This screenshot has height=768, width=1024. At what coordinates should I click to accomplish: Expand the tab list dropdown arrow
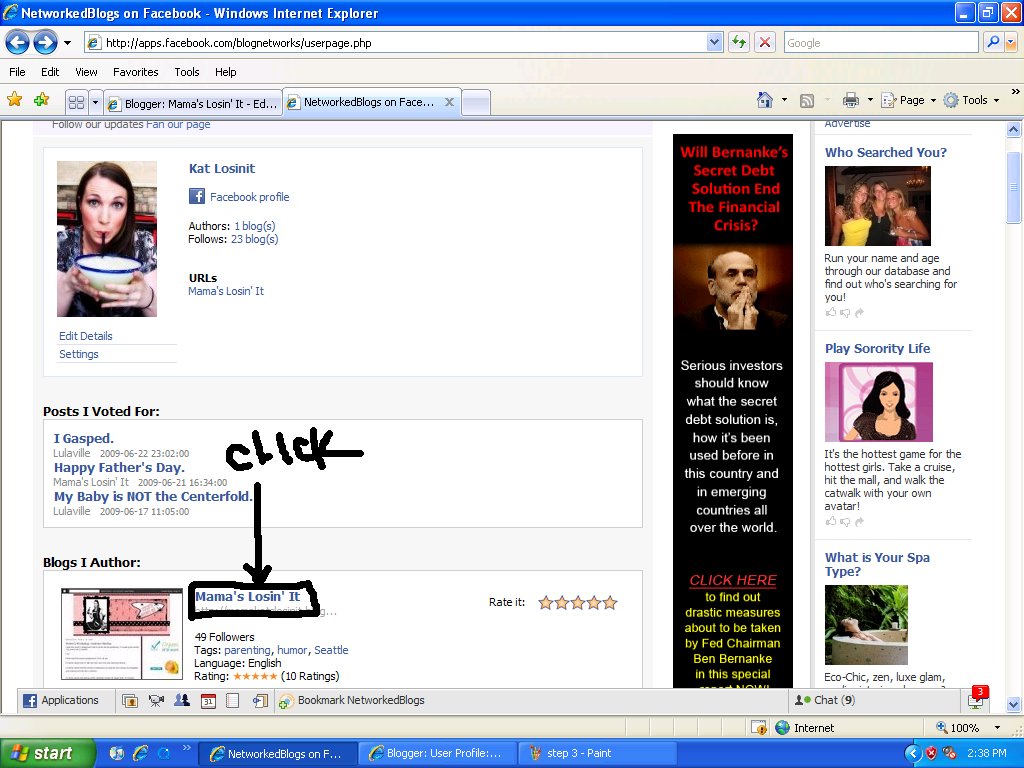pyautogui.click(x=95, y=102)
